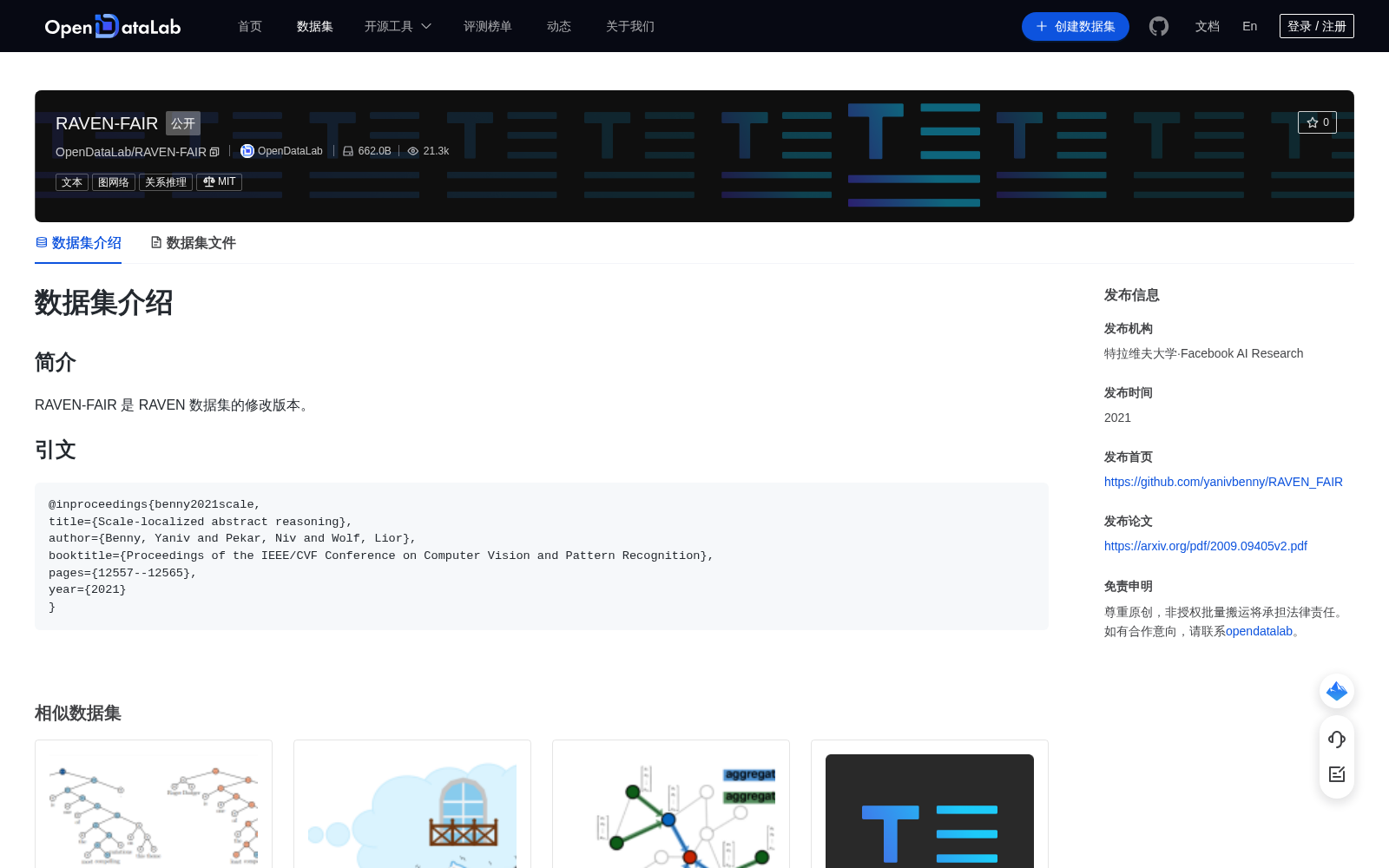Click the views eye icon
This screenshot has height=868, width=1389.
click(413, 151)
